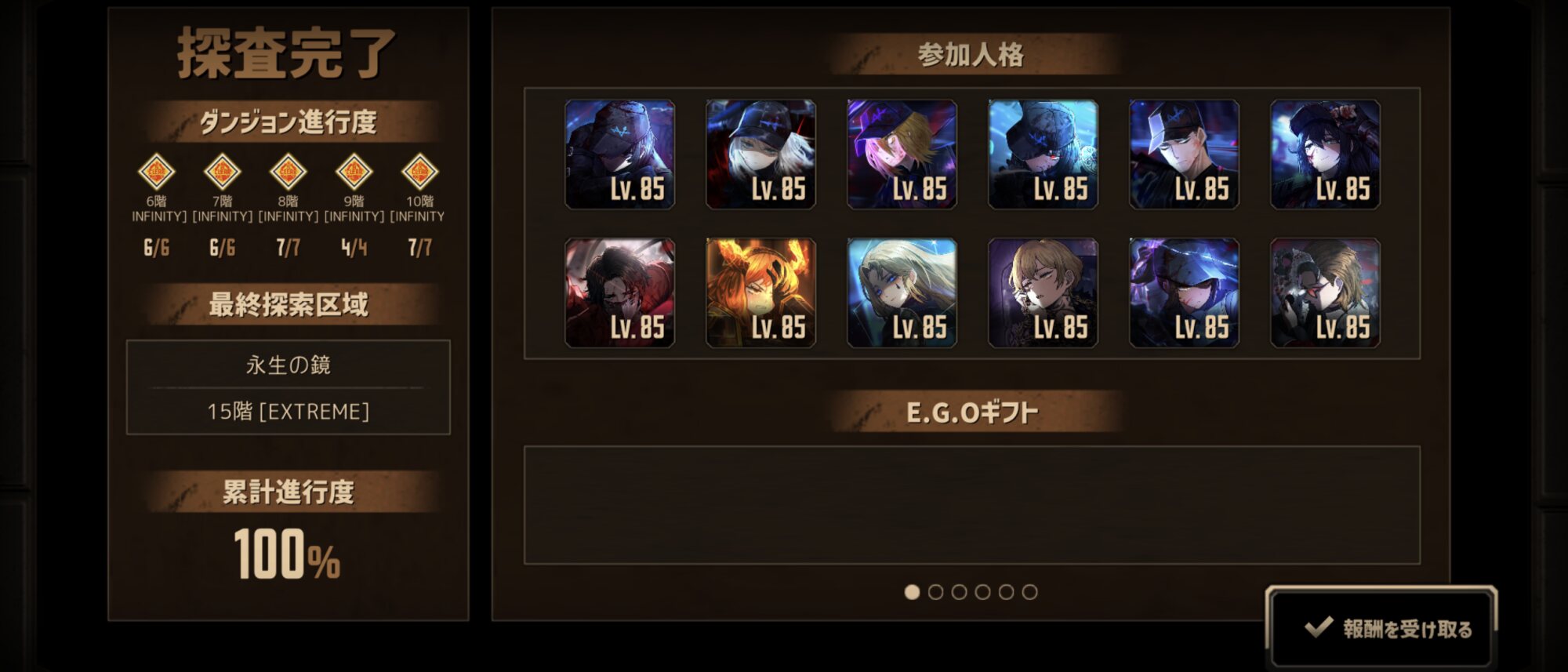Tap the 8th floor clear badge icon

[x=288, y=172]
